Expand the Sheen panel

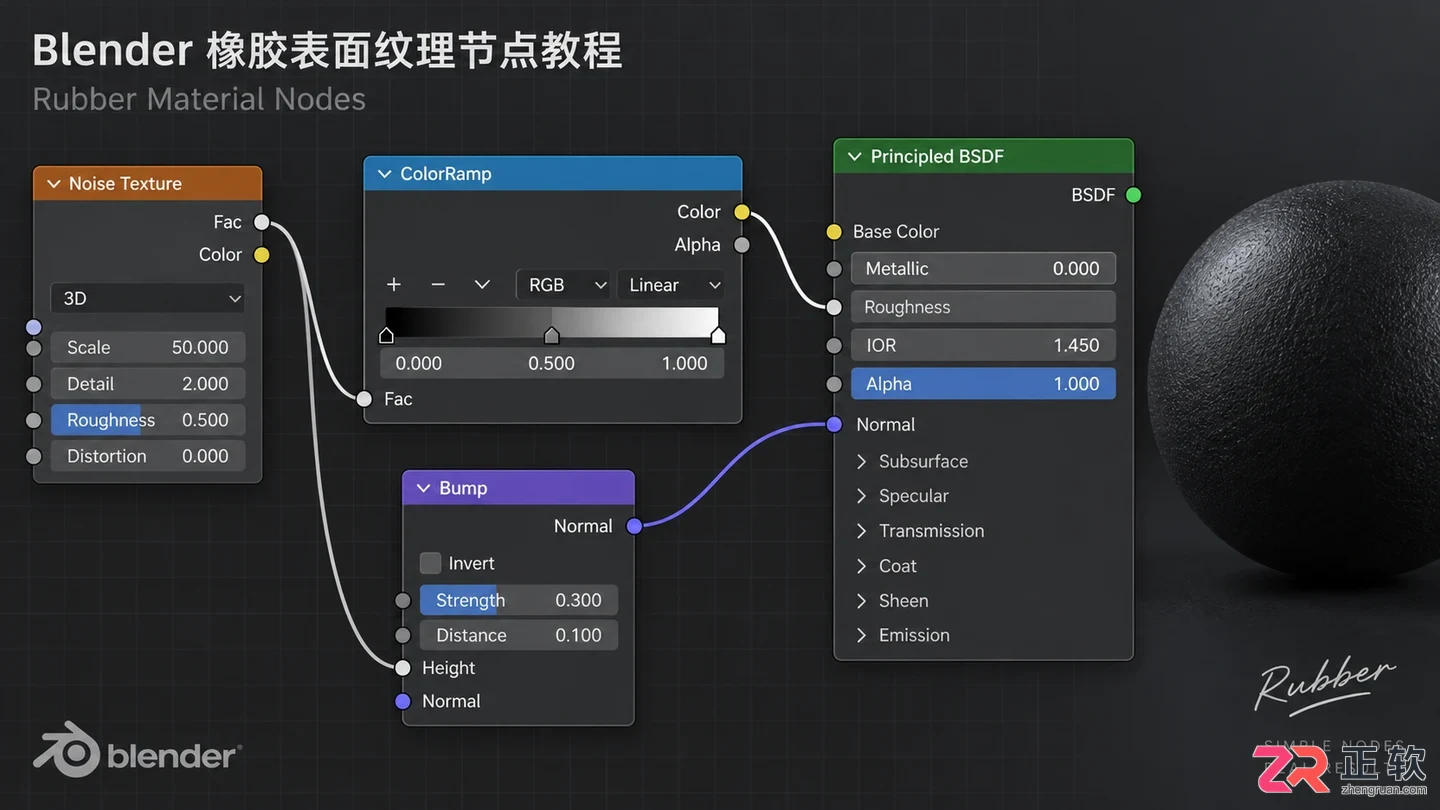click(861, 601)
